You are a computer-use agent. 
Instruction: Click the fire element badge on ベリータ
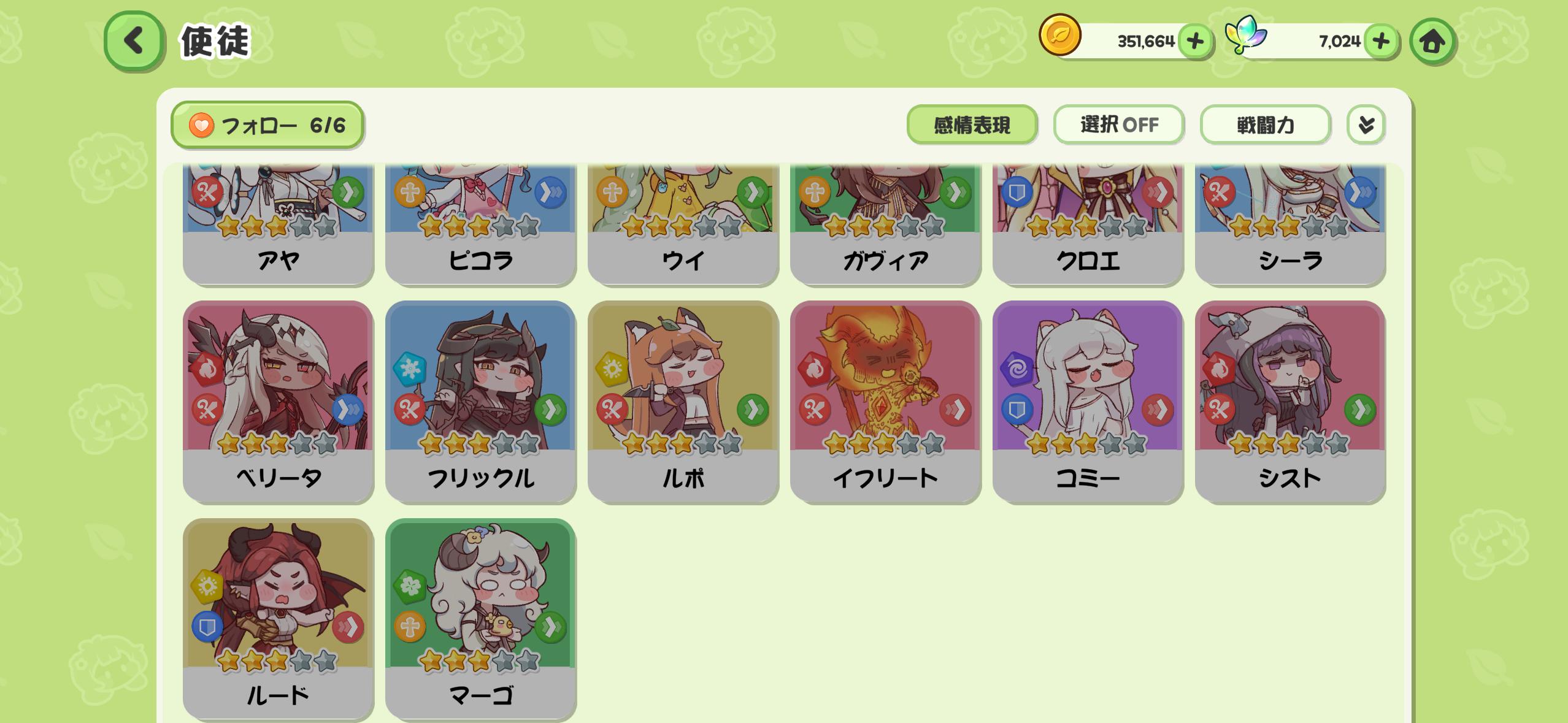(x=207, y=369)
